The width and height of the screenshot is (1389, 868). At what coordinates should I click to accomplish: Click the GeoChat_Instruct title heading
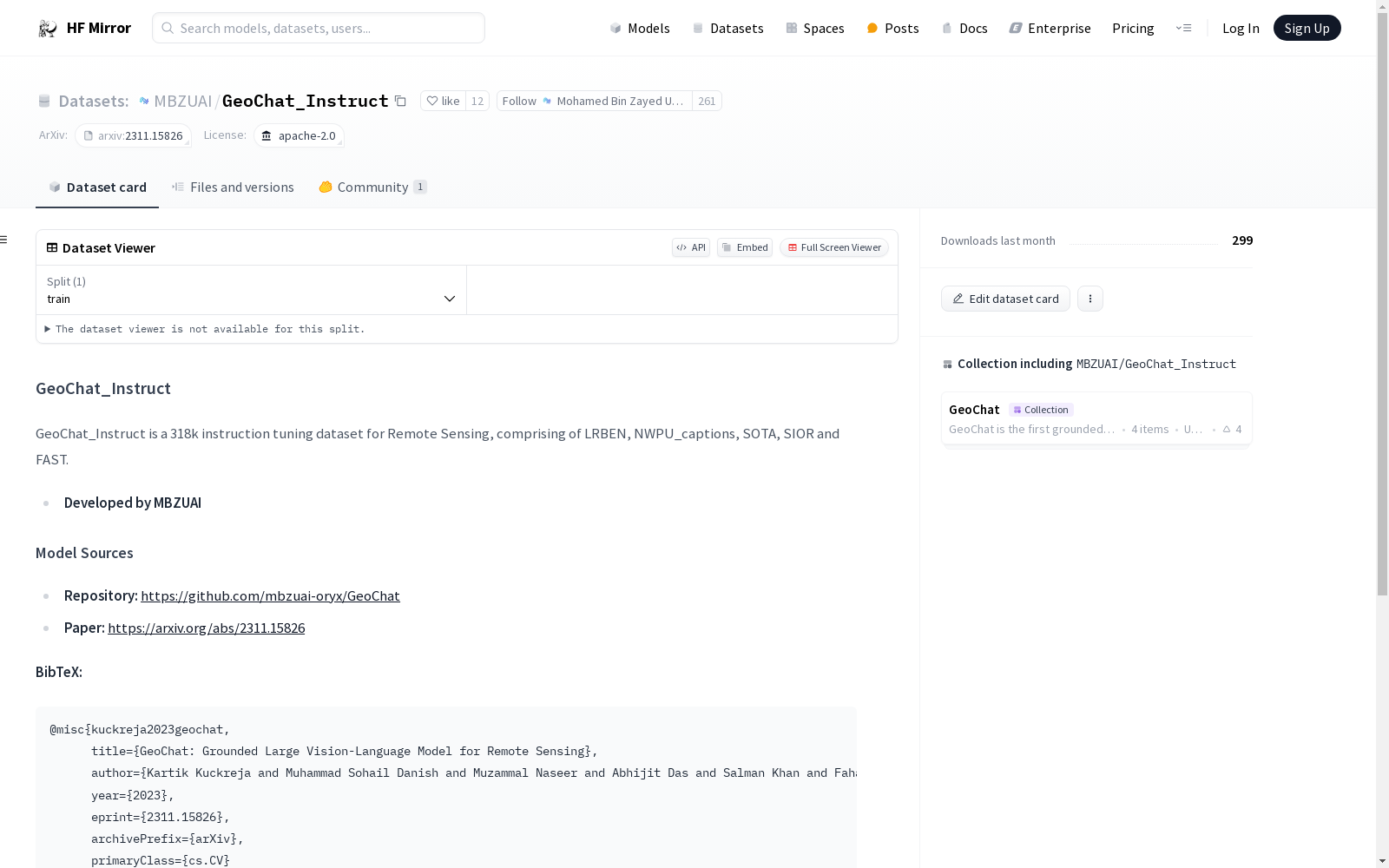(103, 388)
